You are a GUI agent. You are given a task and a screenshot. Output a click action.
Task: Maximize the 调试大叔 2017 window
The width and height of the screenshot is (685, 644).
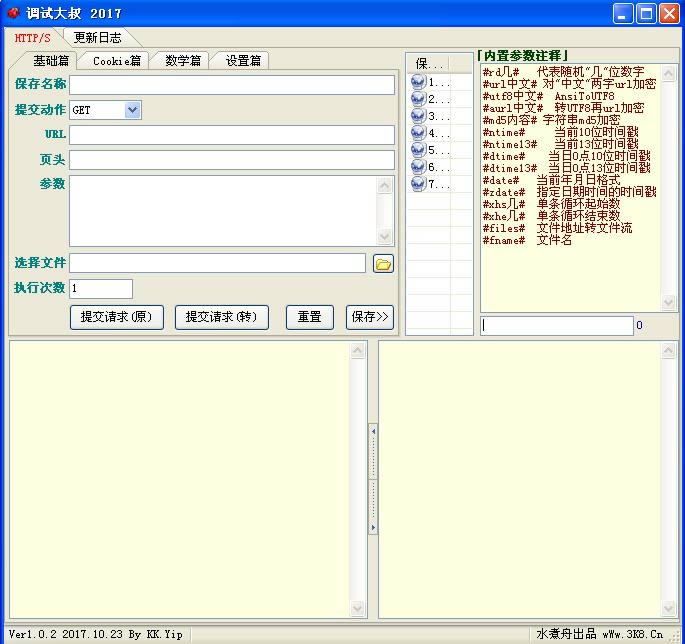[x=646, y=14]
